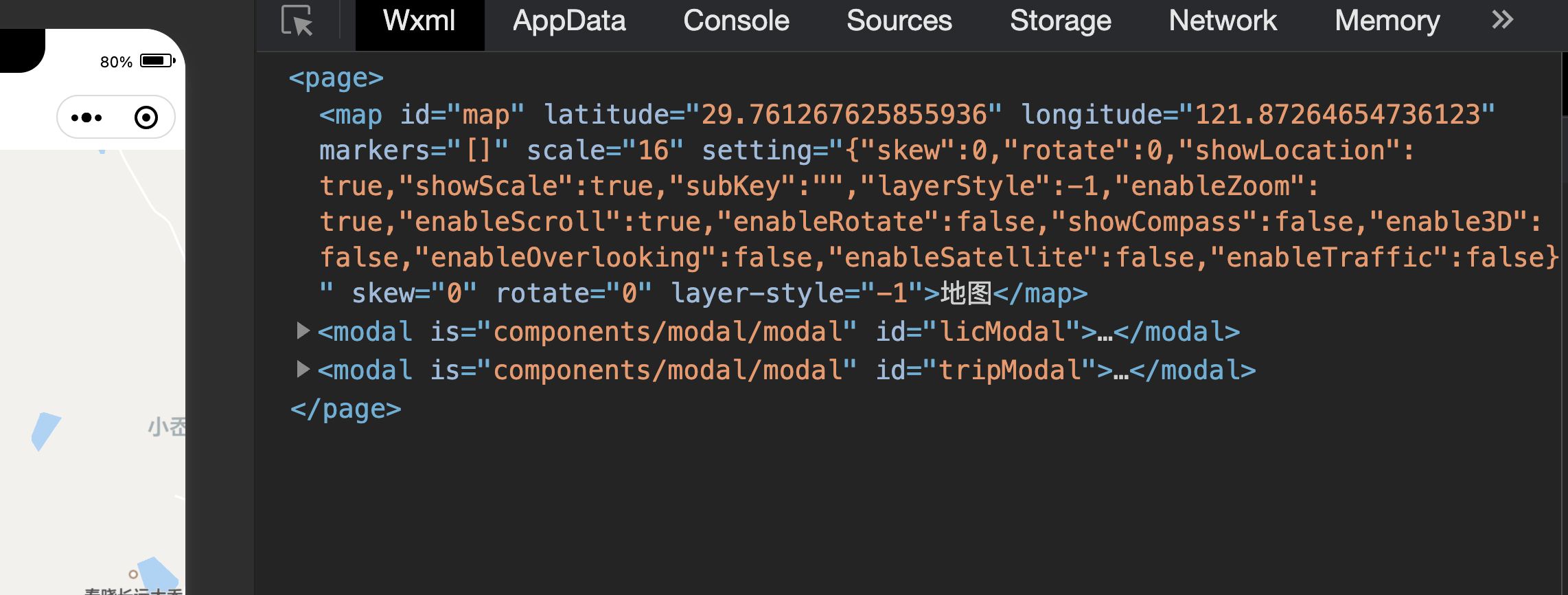This screenshot has height=595, width=1568.
Task: Click the layer-style="-1" attribute
Action: pos(797,293)
